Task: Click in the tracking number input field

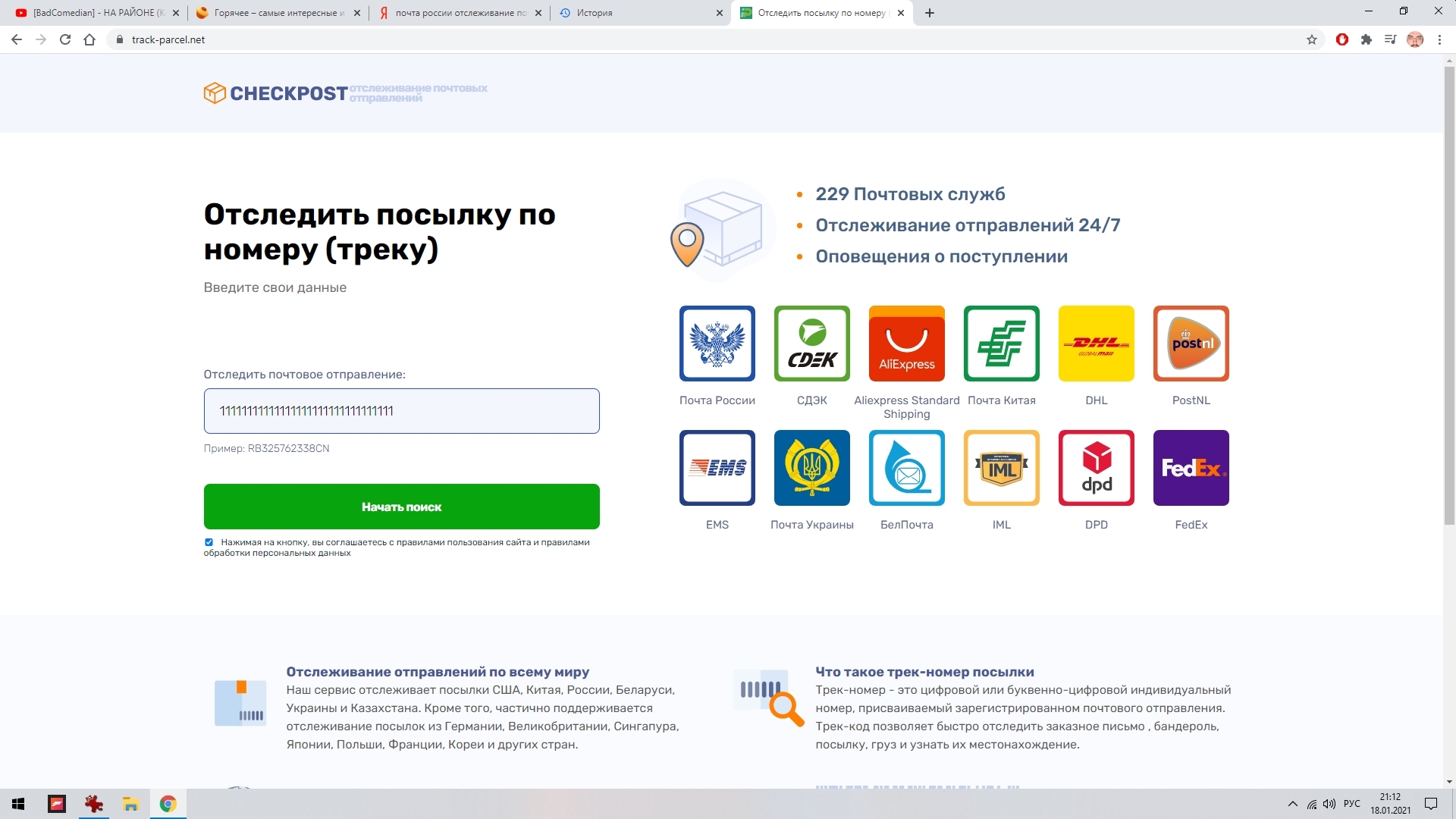Action: pos(401,411)
